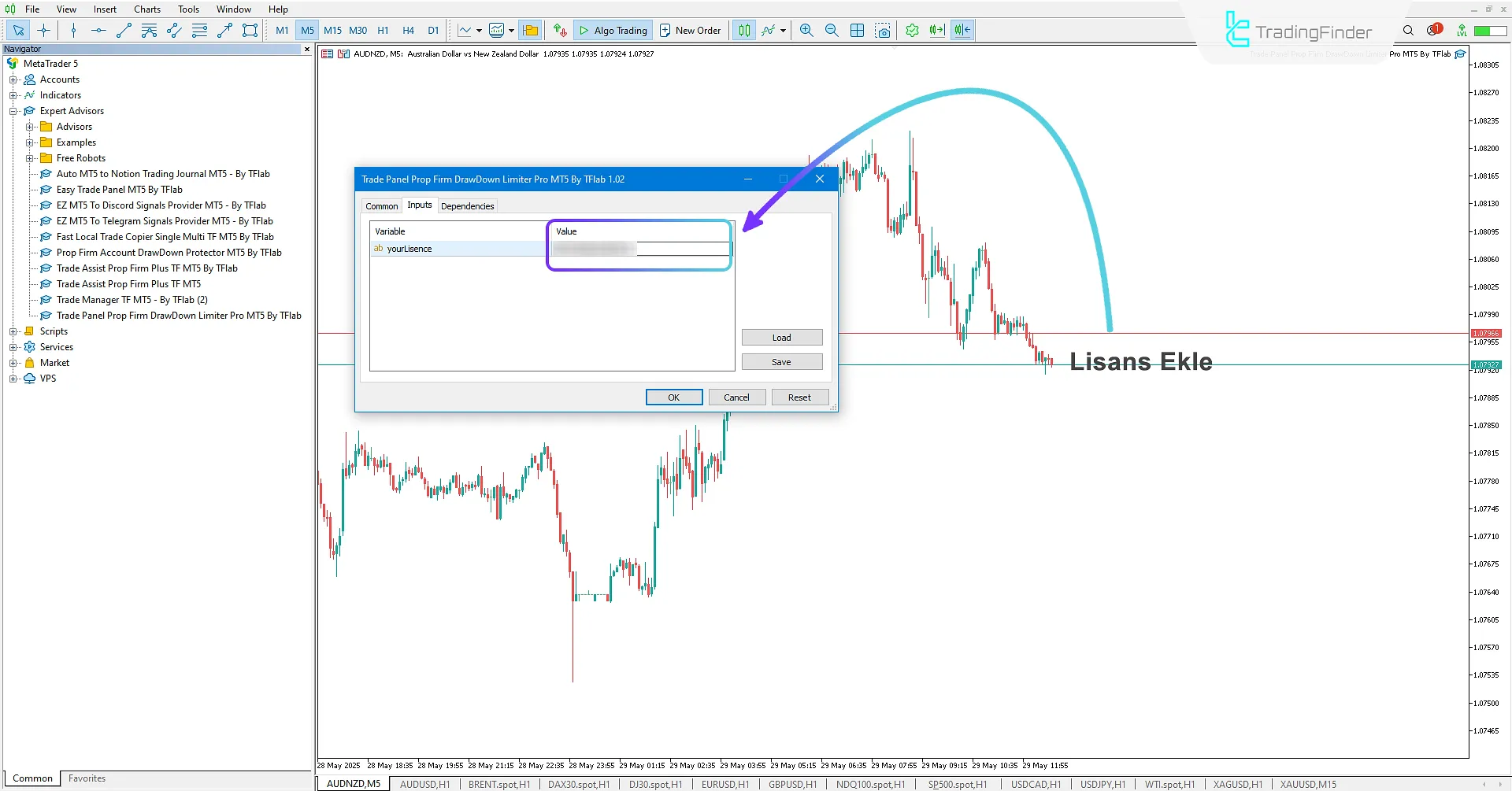Take a chart screenshot
Image resolution: width=1512 pixels, height=791 pixels.
pos(883,30)
